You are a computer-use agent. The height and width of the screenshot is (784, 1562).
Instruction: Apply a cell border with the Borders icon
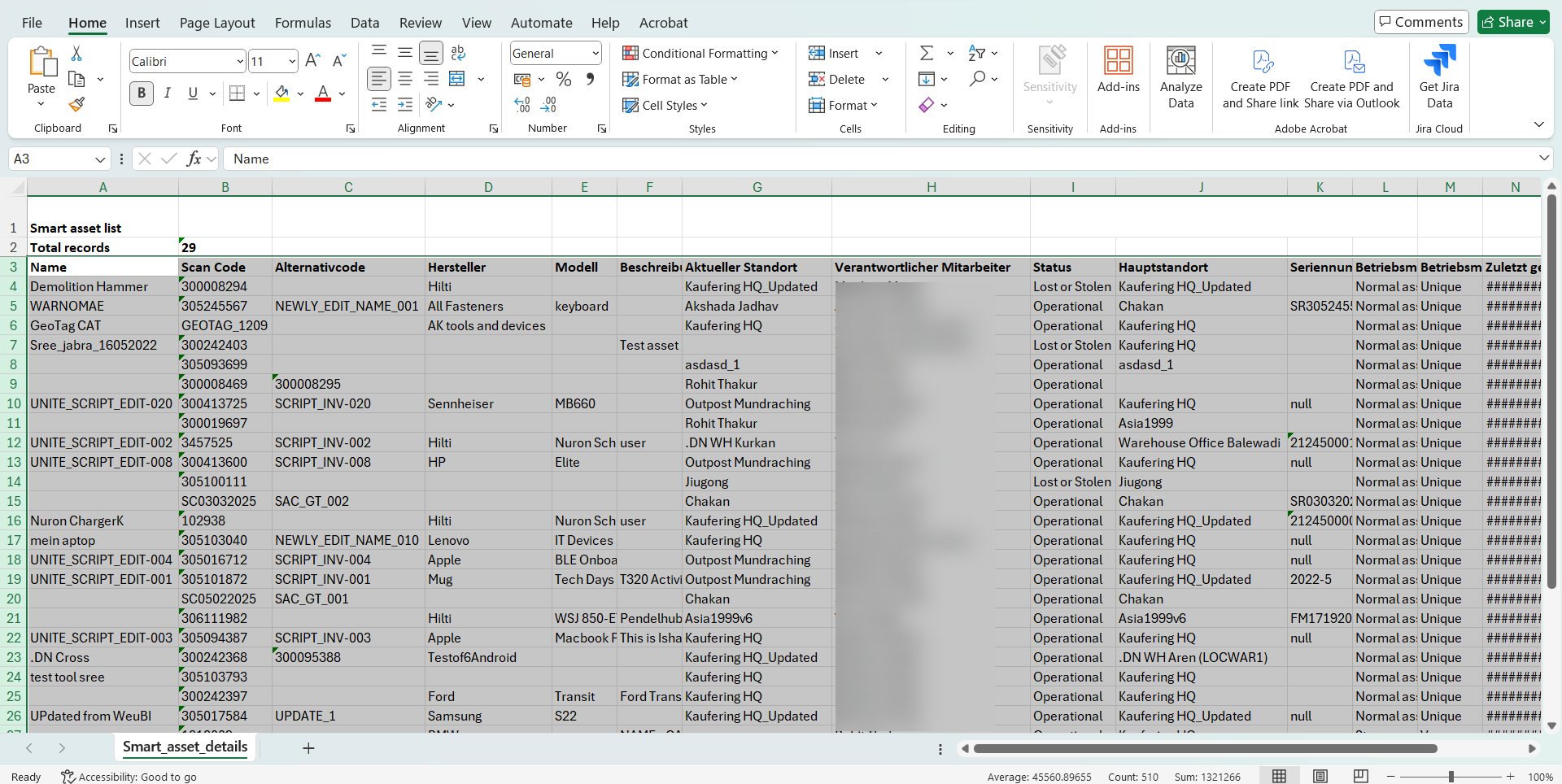coord(237,94)
